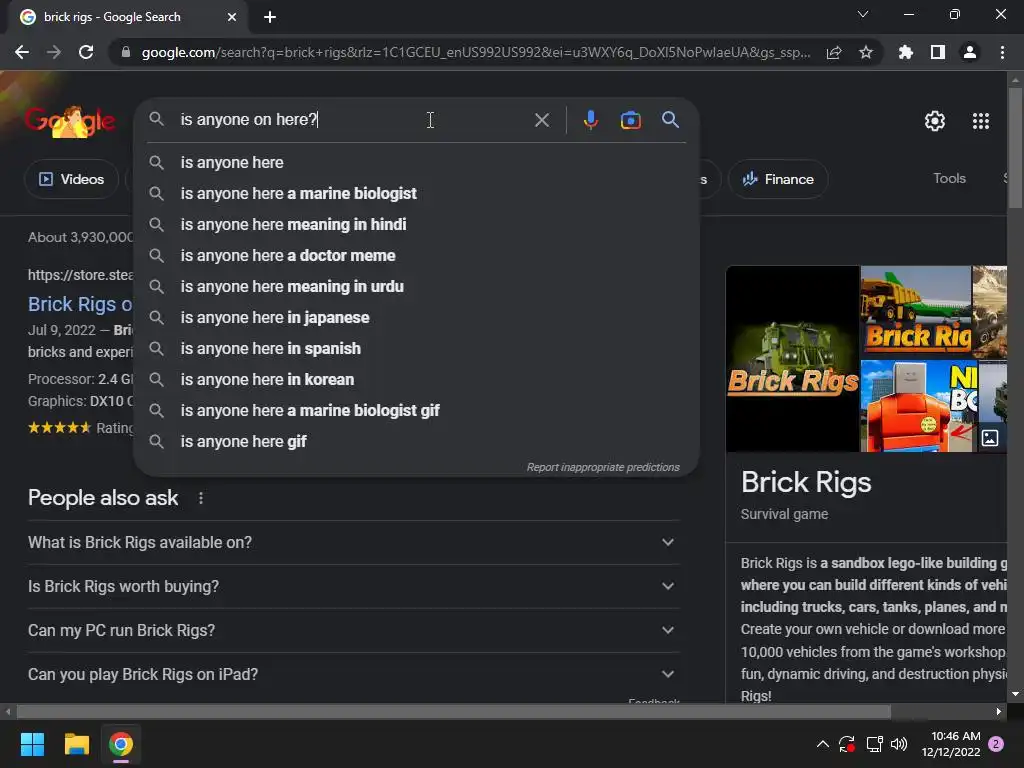Bookmark this page with the star icon
Viewport: 1024px width, 768px height.
click(x=866, y=52)
